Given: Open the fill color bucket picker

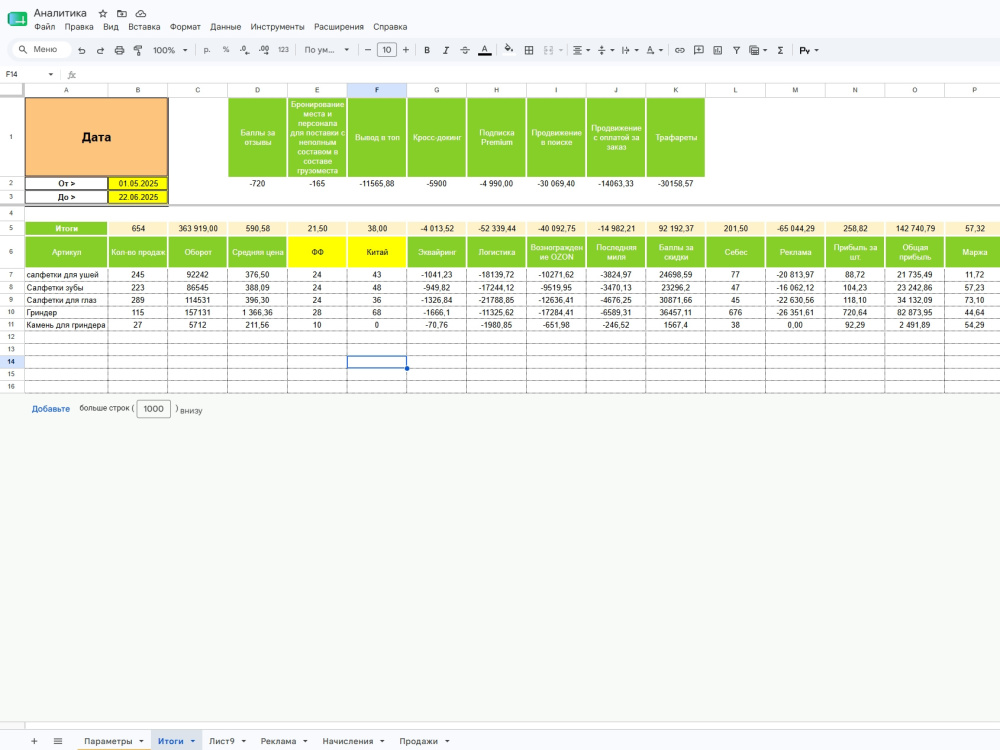Looking at the screenshot, I should (508, 50).
